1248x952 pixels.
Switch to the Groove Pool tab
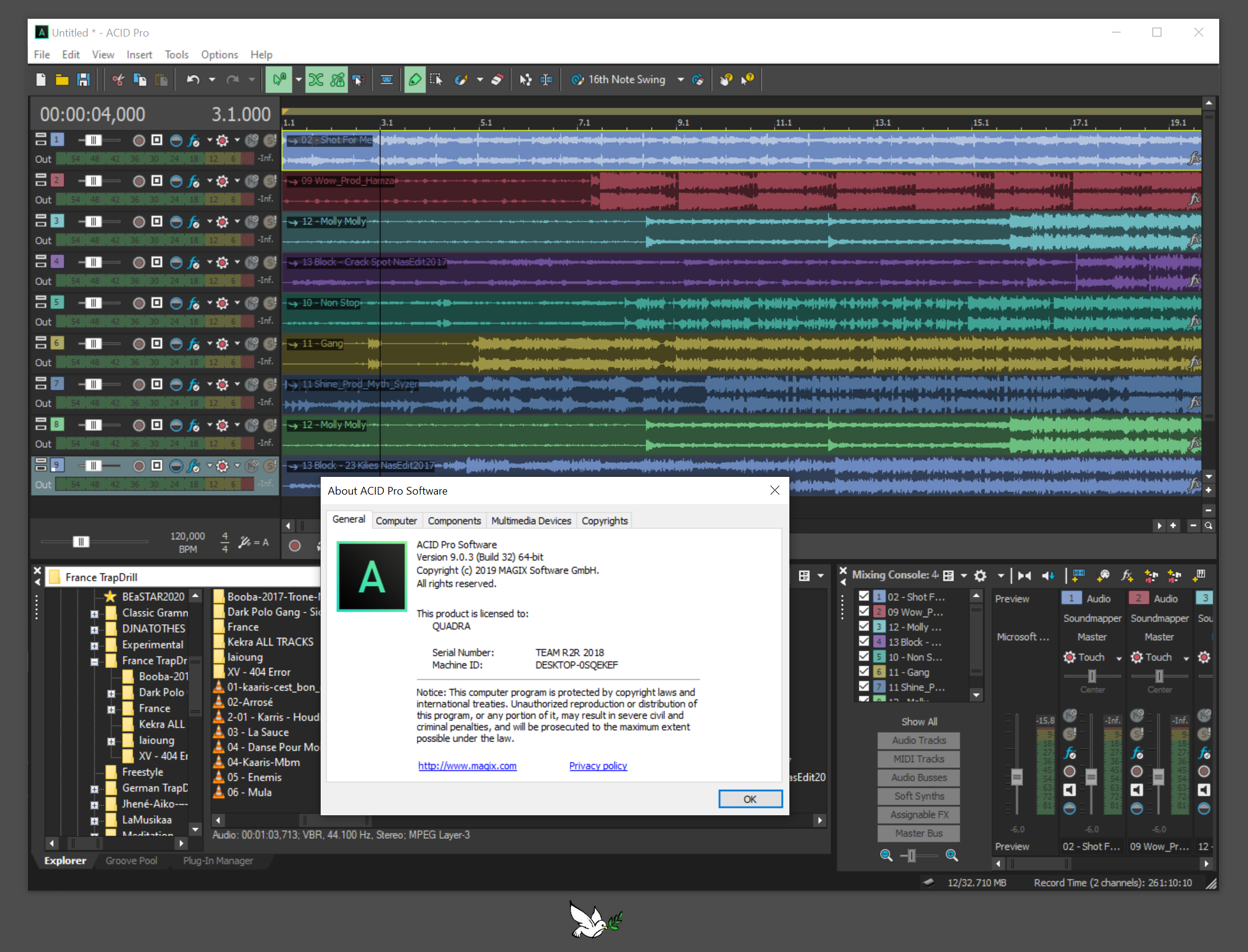pos(131,861)
